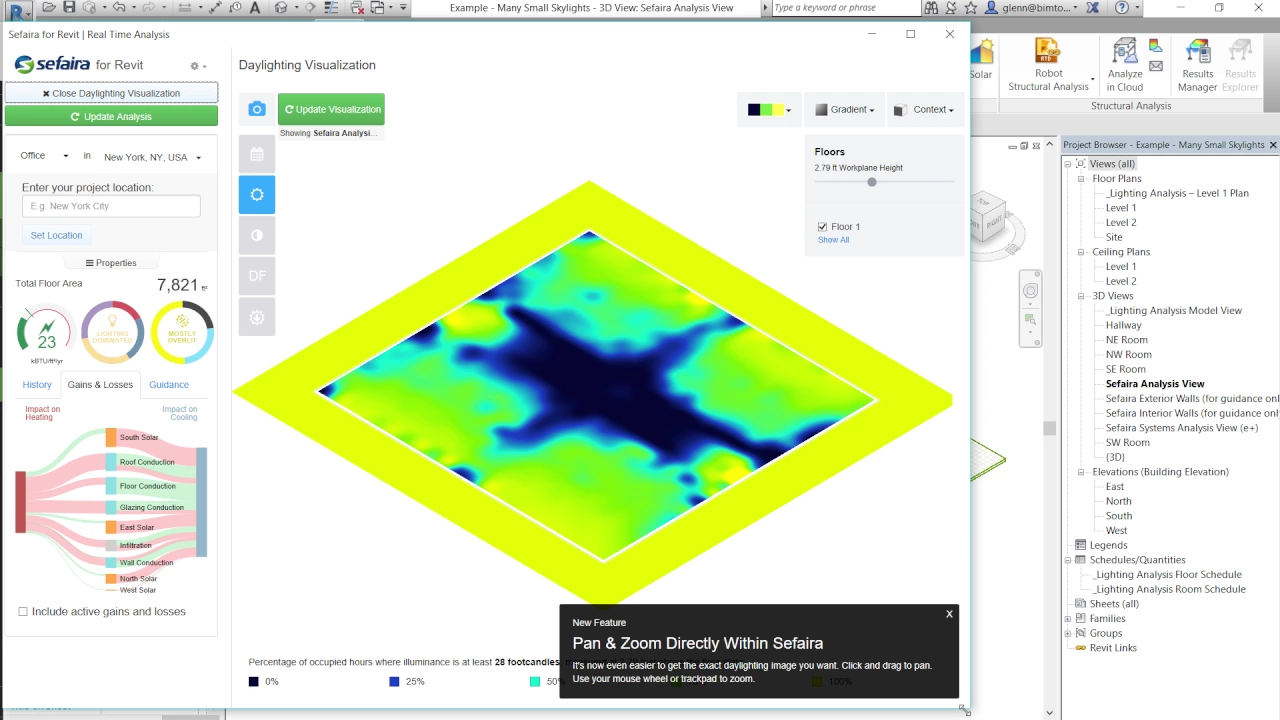Click the steering wheel icon on Revit navigation bar
1280x720 pixels.
(x=1030, y=291)
